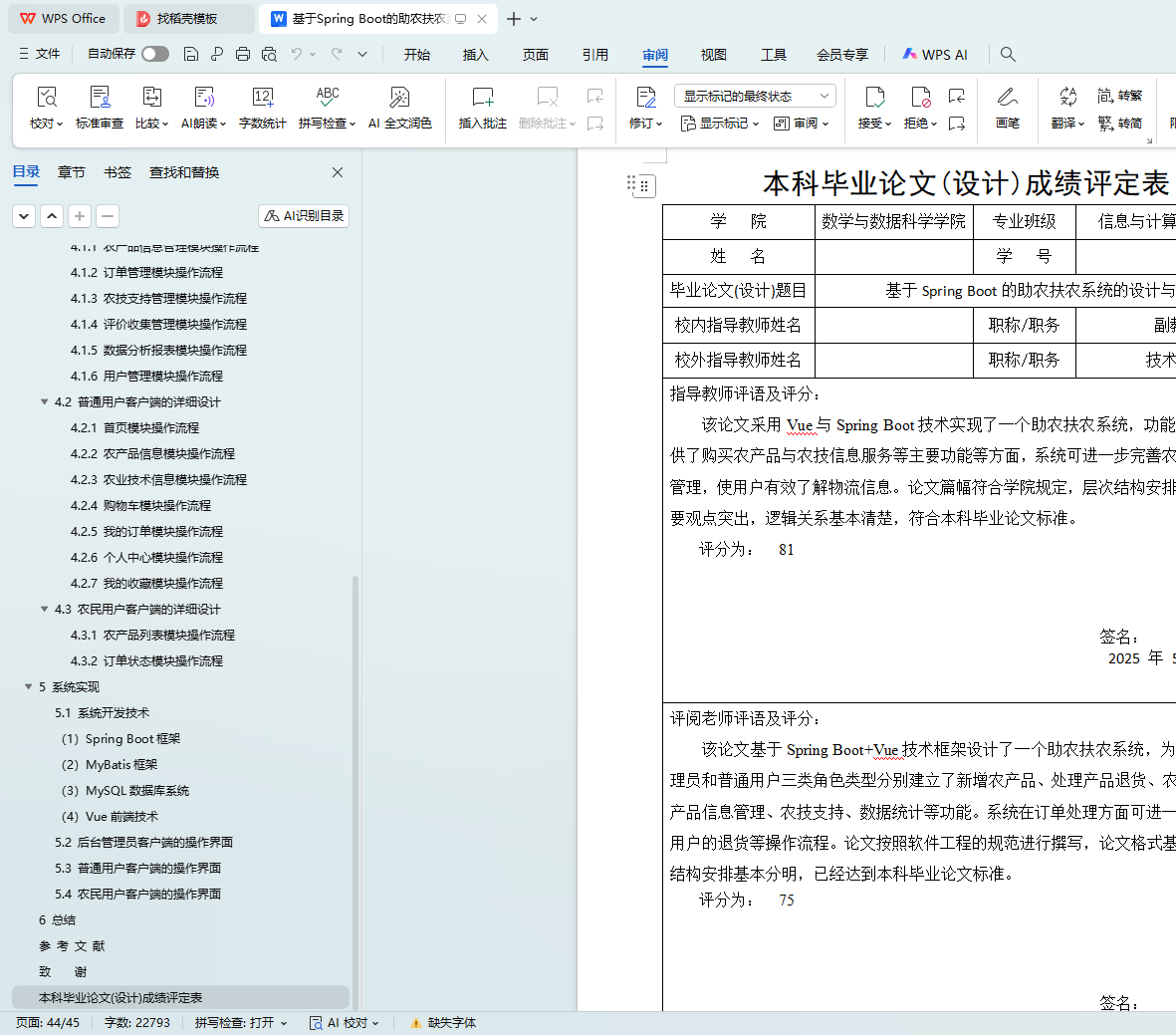Click the 标准审查 icon
This screenshot has height=1035, width=1176.
(99, 98)
